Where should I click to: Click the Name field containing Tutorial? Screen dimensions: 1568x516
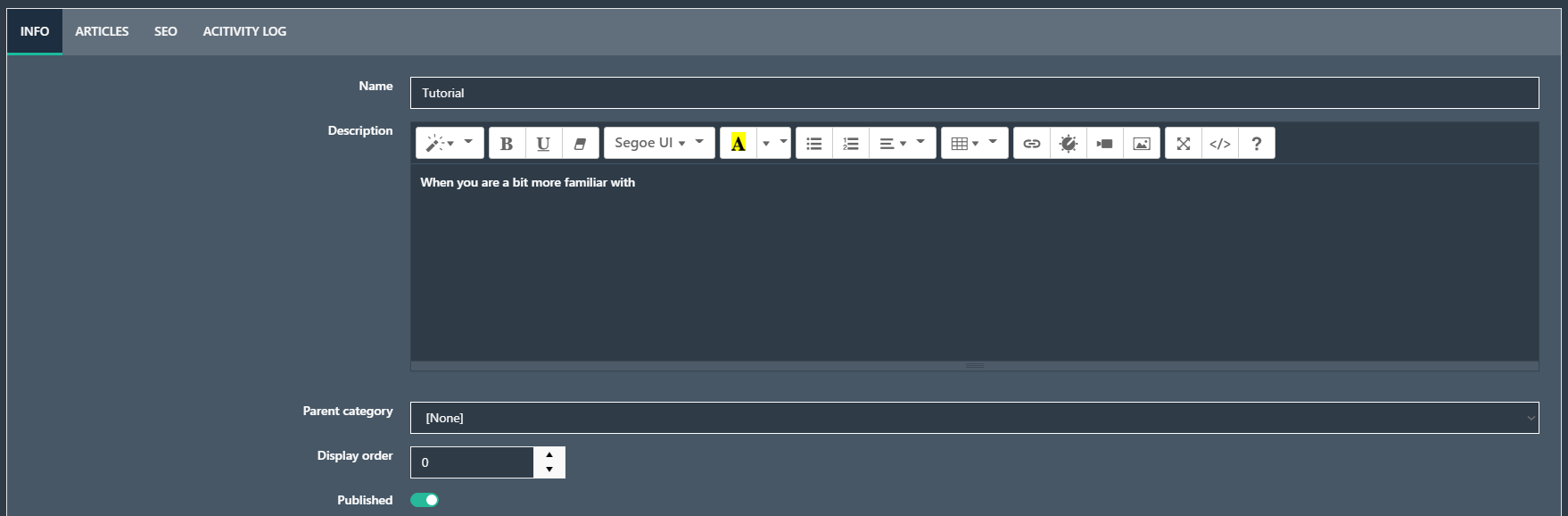974,93
